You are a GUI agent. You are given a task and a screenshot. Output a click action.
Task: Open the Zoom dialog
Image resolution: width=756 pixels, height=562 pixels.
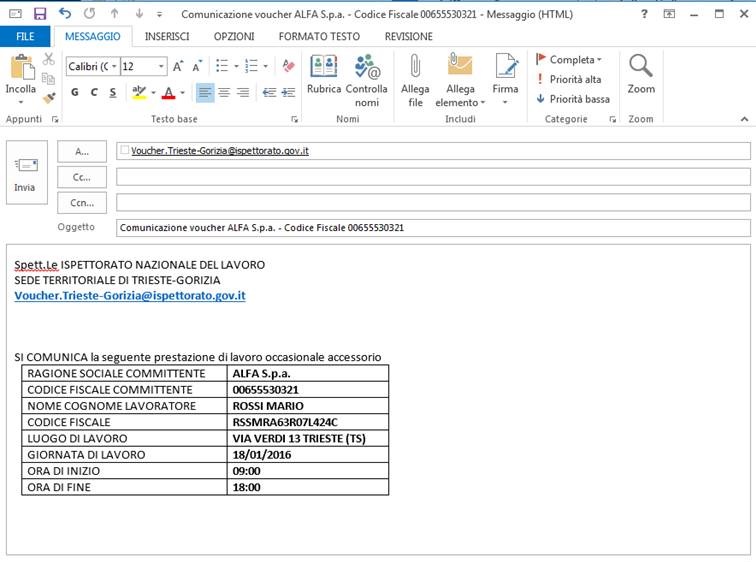[641, 75]
